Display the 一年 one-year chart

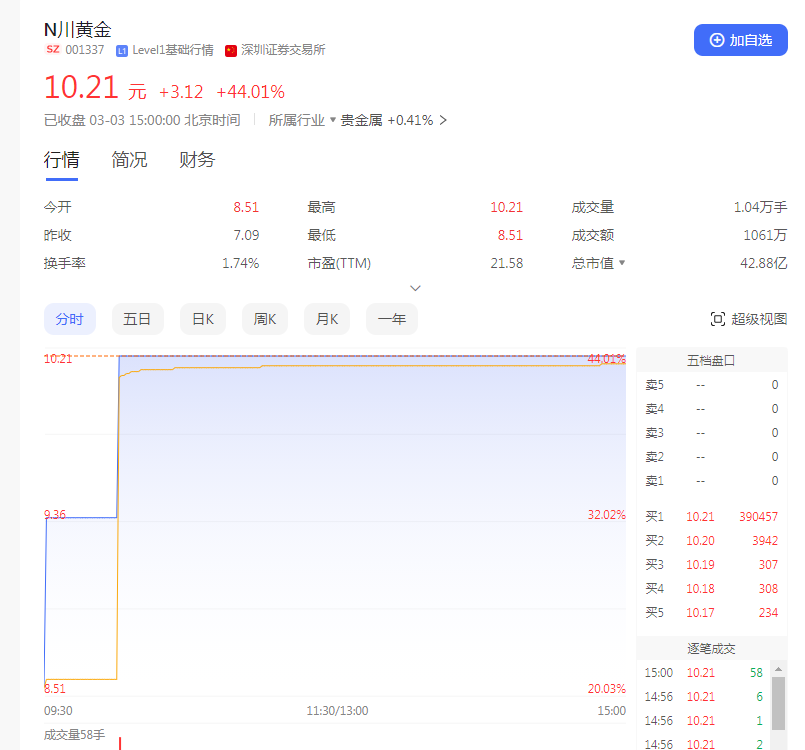tap(392, 319)
